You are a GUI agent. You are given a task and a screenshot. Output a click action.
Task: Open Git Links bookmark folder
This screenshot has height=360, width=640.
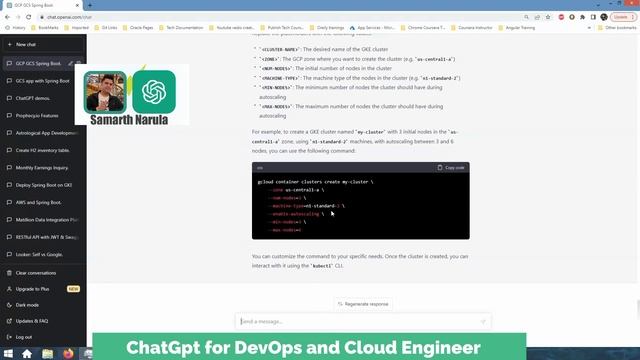(x=106, y=28)
